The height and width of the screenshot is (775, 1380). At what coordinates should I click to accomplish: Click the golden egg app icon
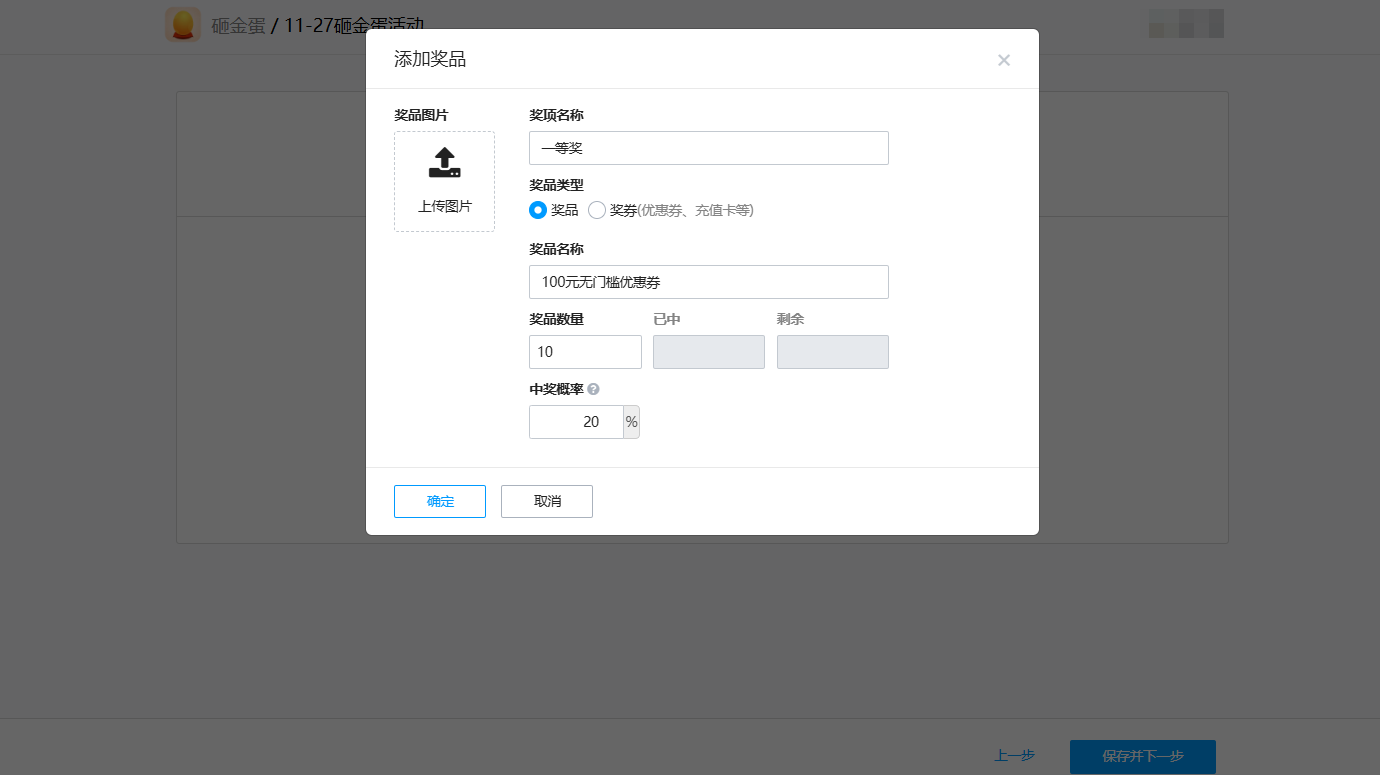point(183,25)
